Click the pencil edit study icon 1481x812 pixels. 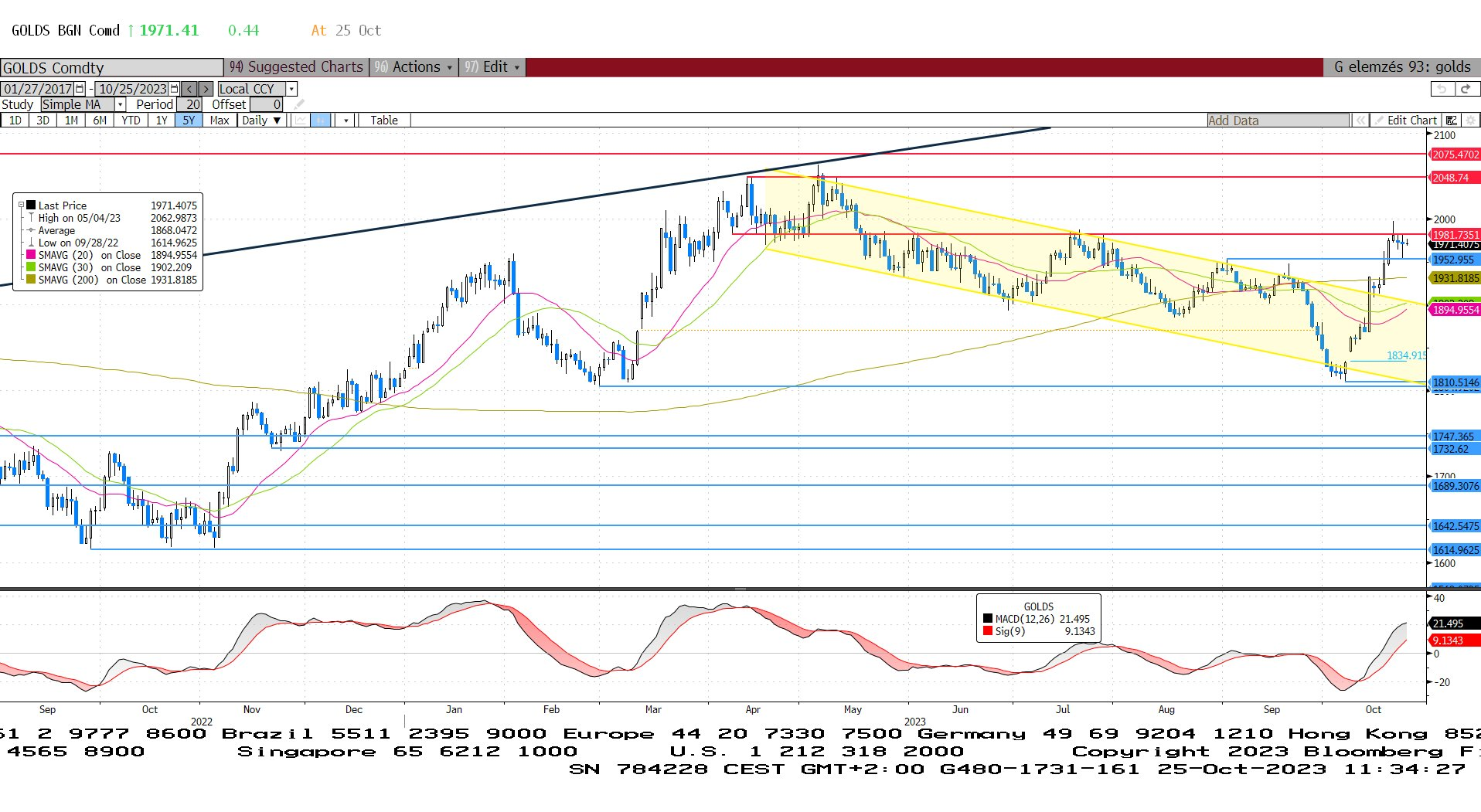tap(299, 104)
